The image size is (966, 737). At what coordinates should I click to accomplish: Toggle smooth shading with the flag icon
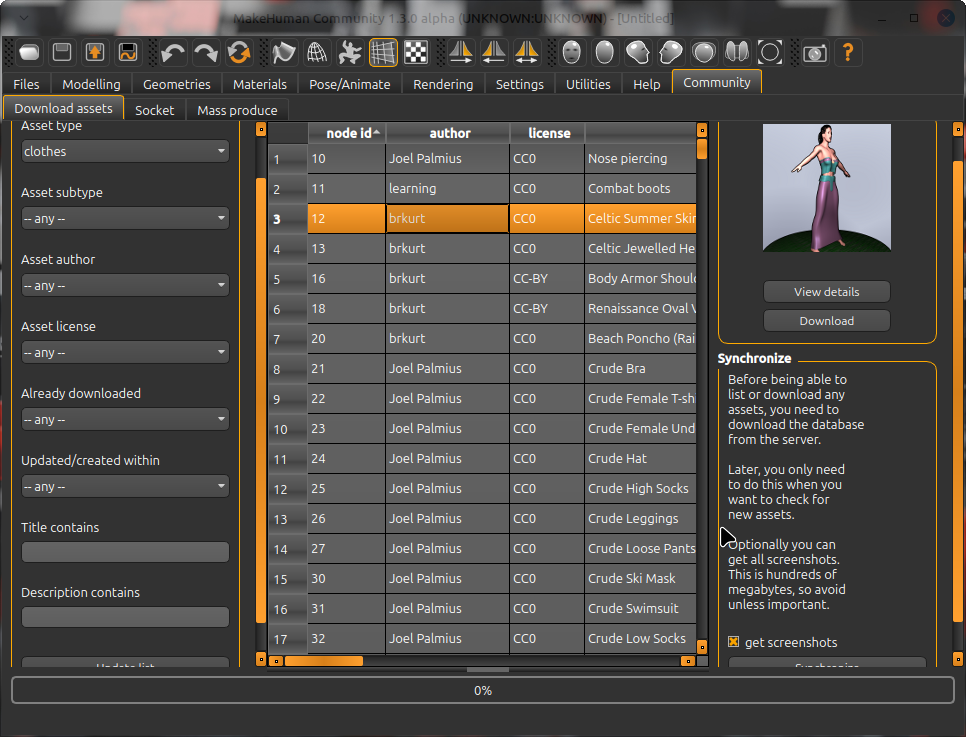pos(282,52)
